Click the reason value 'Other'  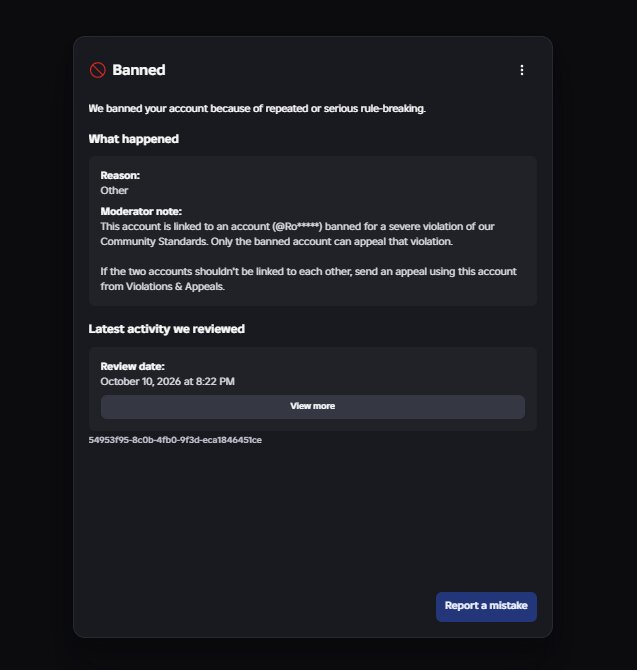pyautogui.click(x=114, y=190)
